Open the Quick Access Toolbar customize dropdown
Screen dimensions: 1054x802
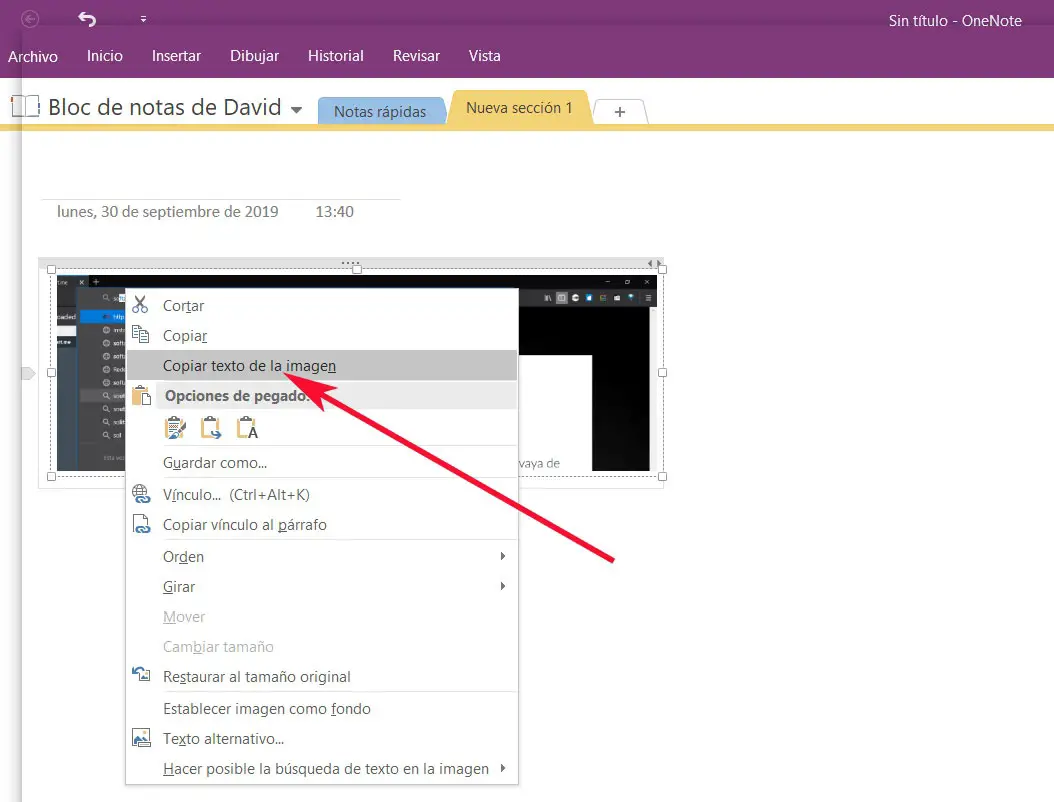coord(143,19)
